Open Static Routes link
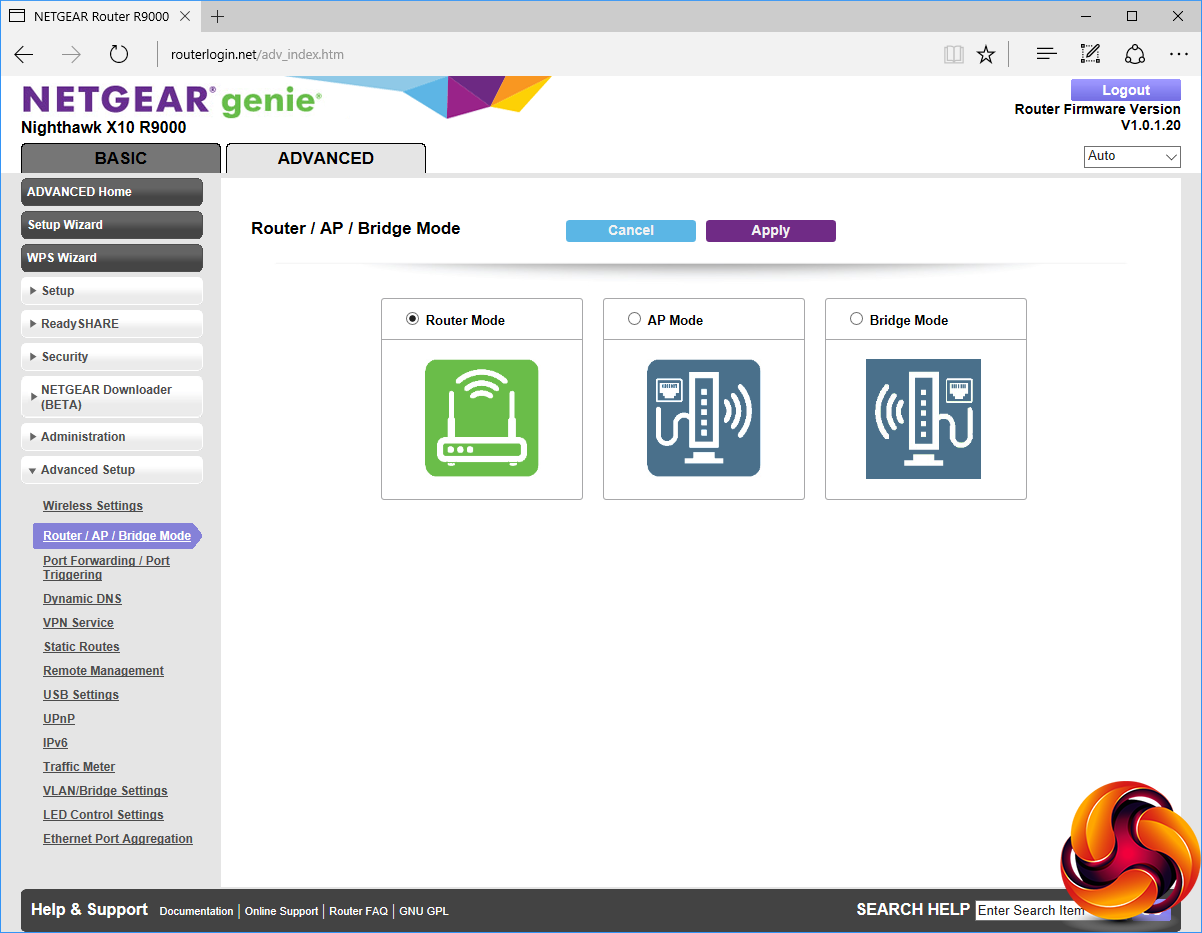 pyautogui.click(x=81, y=647)
